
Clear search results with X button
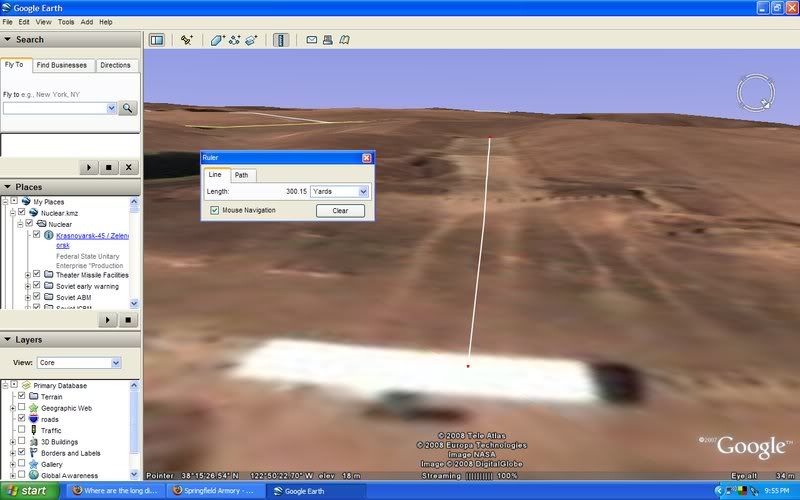129,167
